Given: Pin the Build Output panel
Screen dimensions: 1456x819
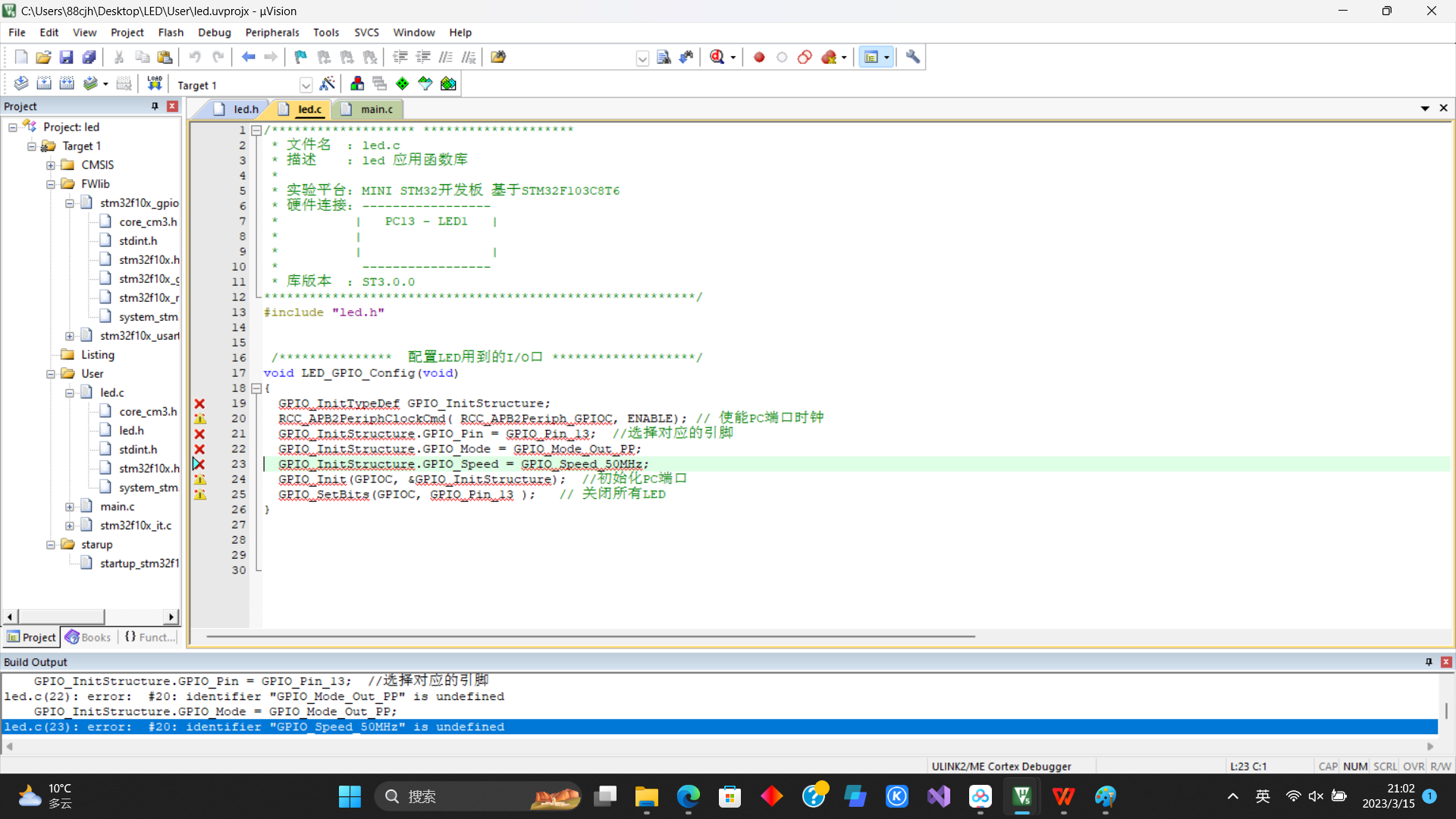Looking at the screenshot, I should pyautogui.click(x=1429, y=662).
